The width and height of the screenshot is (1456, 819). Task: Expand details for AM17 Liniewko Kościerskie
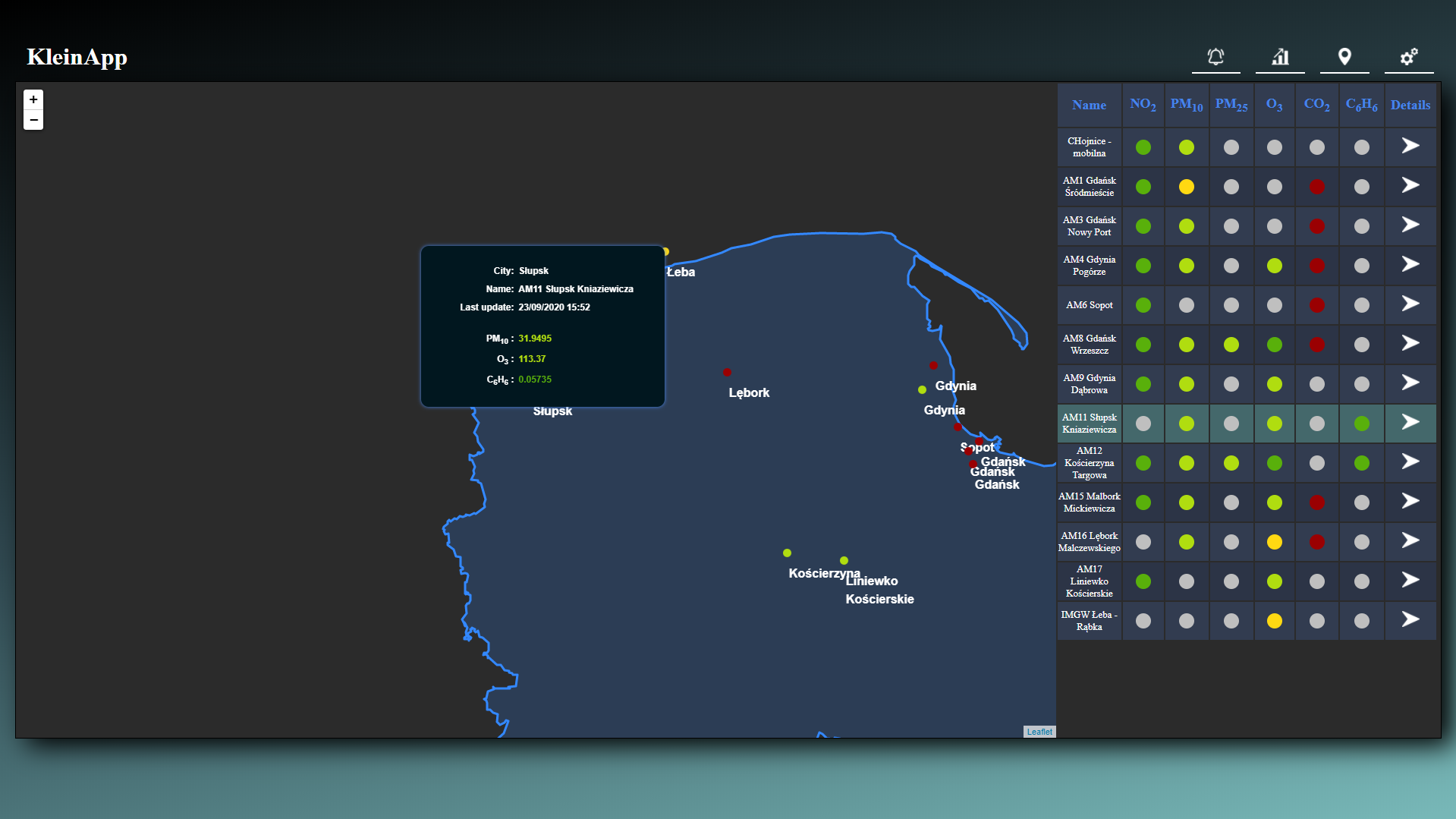click(1410, 581)
